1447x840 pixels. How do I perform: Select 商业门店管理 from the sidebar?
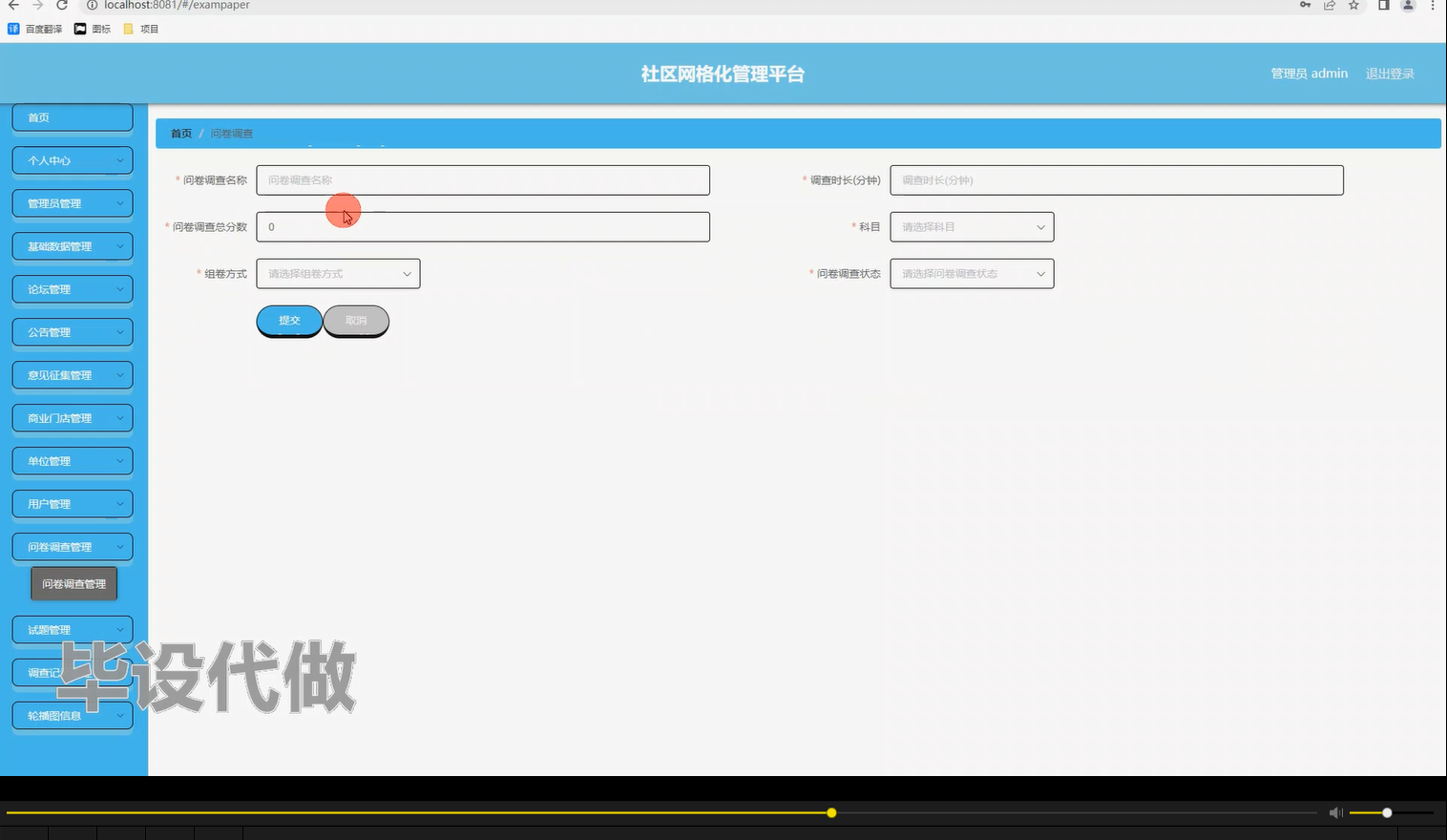[x=72, y=417]
